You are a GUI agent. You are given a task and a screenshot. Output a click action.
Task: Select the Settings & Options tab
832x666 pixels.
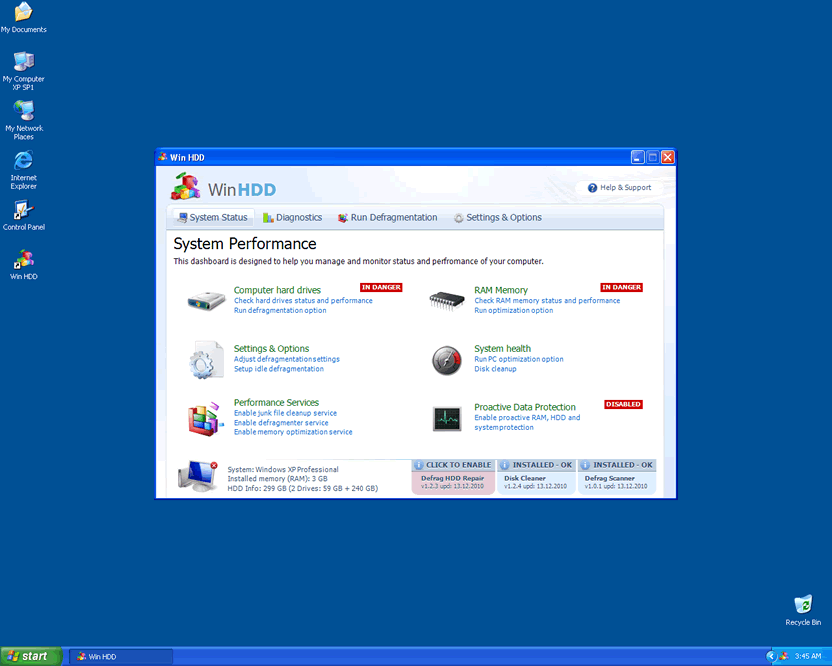click(x=497, y=217)
